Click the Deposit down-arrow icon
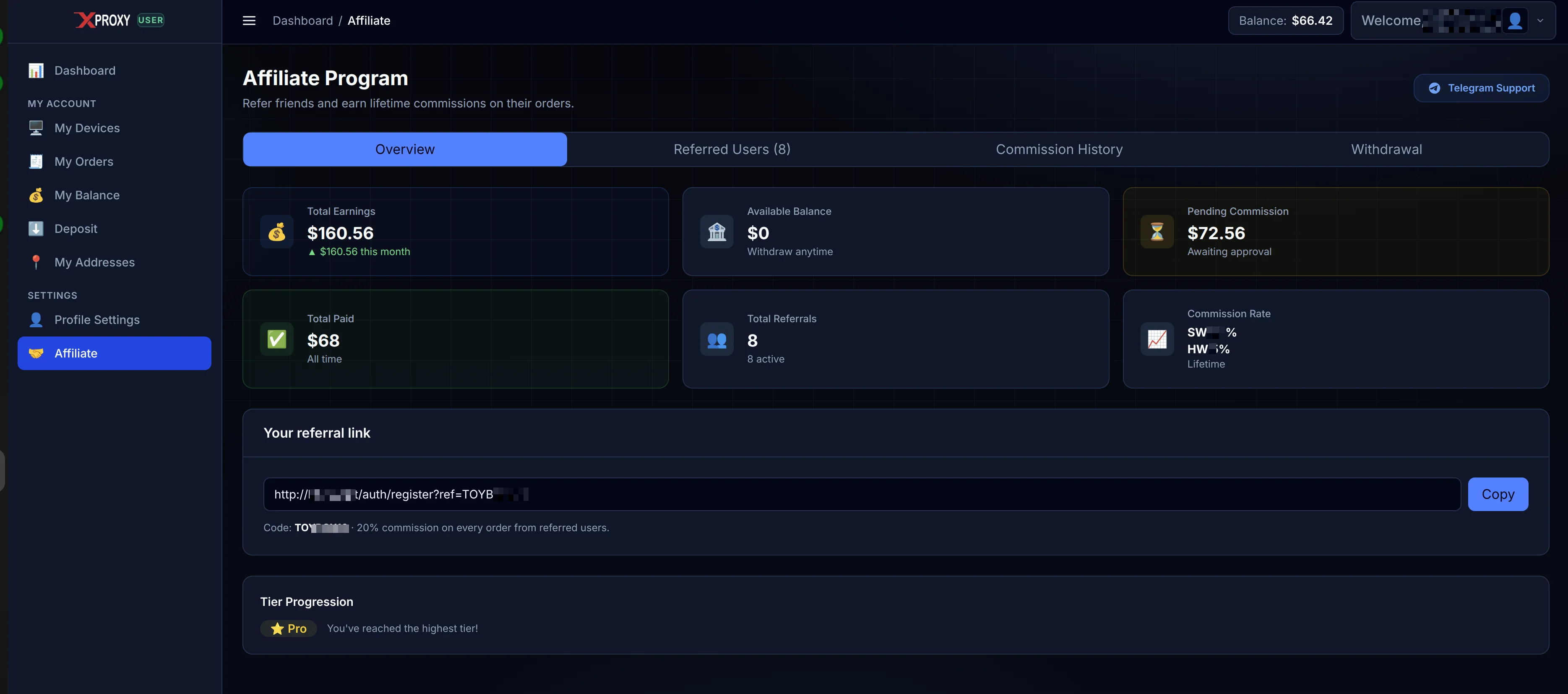Image resolution: width=1568 pixels, height=694 pixels. 36,228
